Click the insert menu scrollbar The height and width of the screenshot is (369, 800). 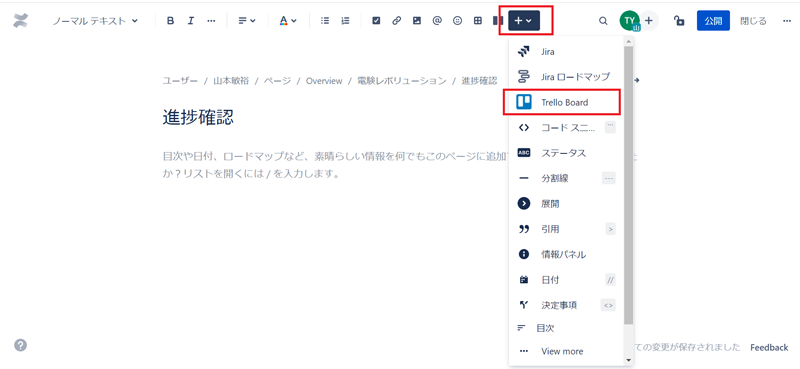pos(629,185)
